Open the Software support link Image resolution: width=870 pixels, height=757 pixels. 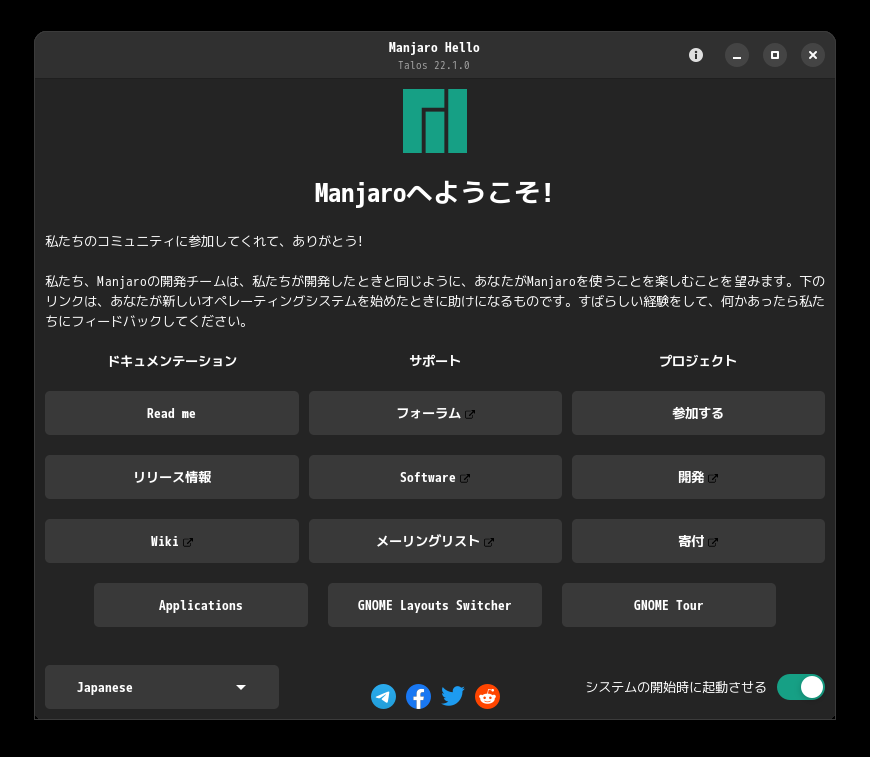click(x=436, y=477)
